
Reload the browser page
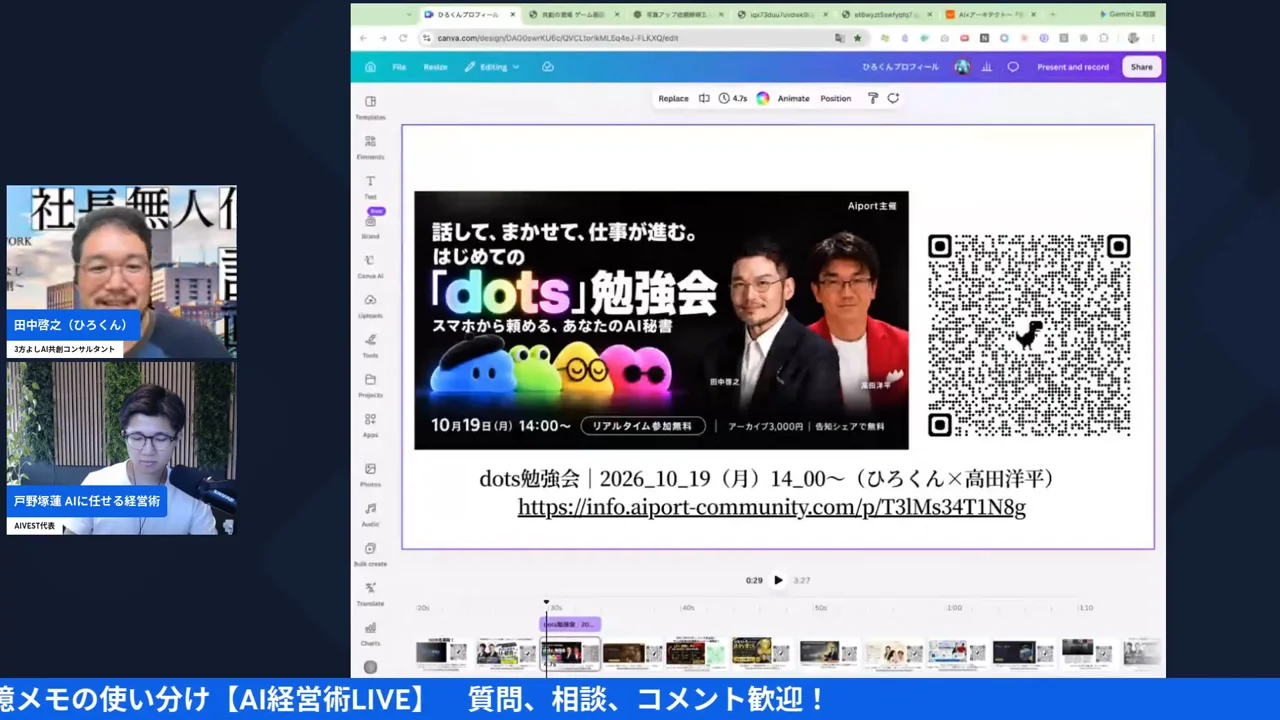coord(403,38)
